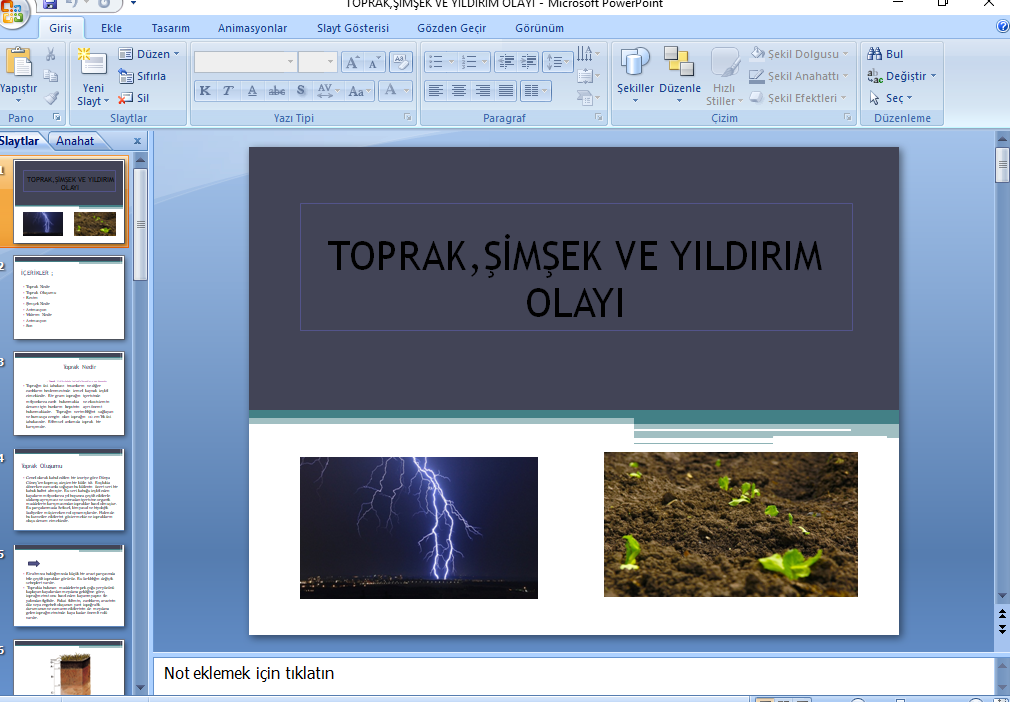The height and width of the screenshot is (702, 1010).
Task: Open the Şekil Efektleri effects dropdown
Action: pos(797,98)
